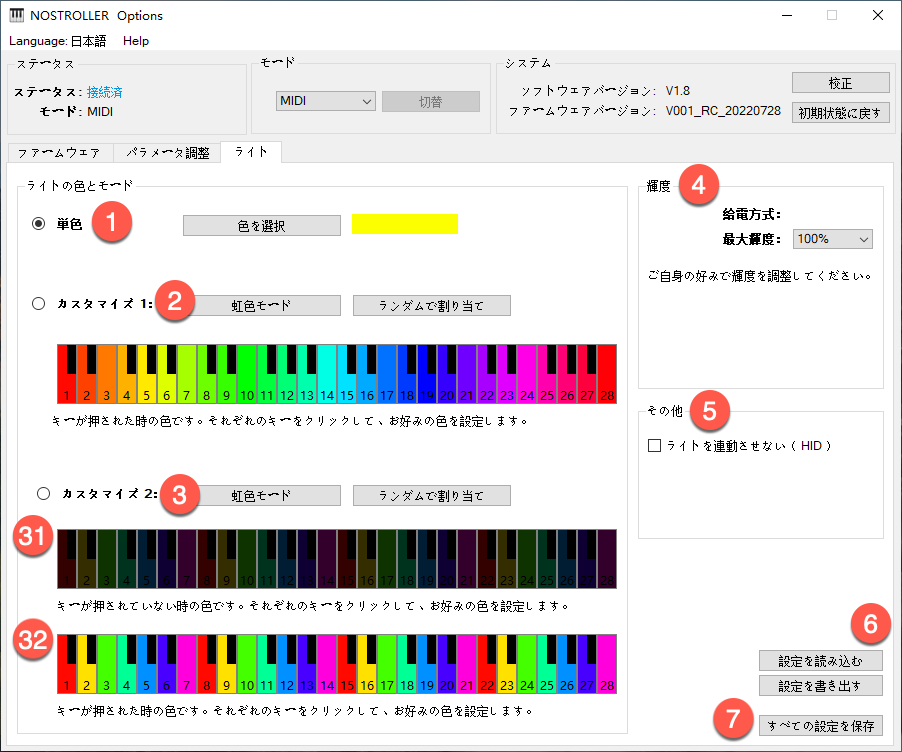
Task: Click magenta key 14 in カスタマイズ 2 pressed keyboard
Action: tap(327, 664)
